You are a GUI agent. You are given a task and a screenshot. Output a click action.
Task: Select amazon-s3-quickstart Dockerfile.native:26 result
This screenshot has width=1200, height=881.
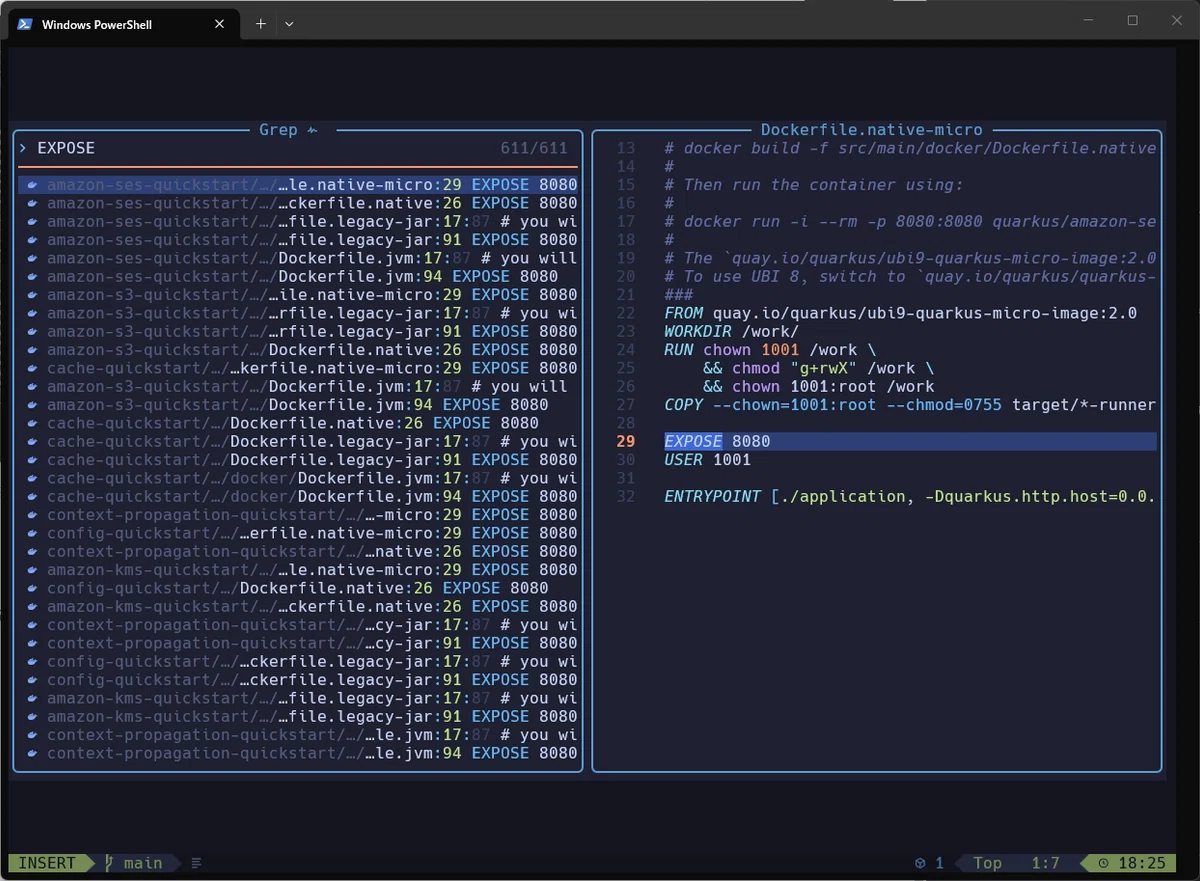298,350
